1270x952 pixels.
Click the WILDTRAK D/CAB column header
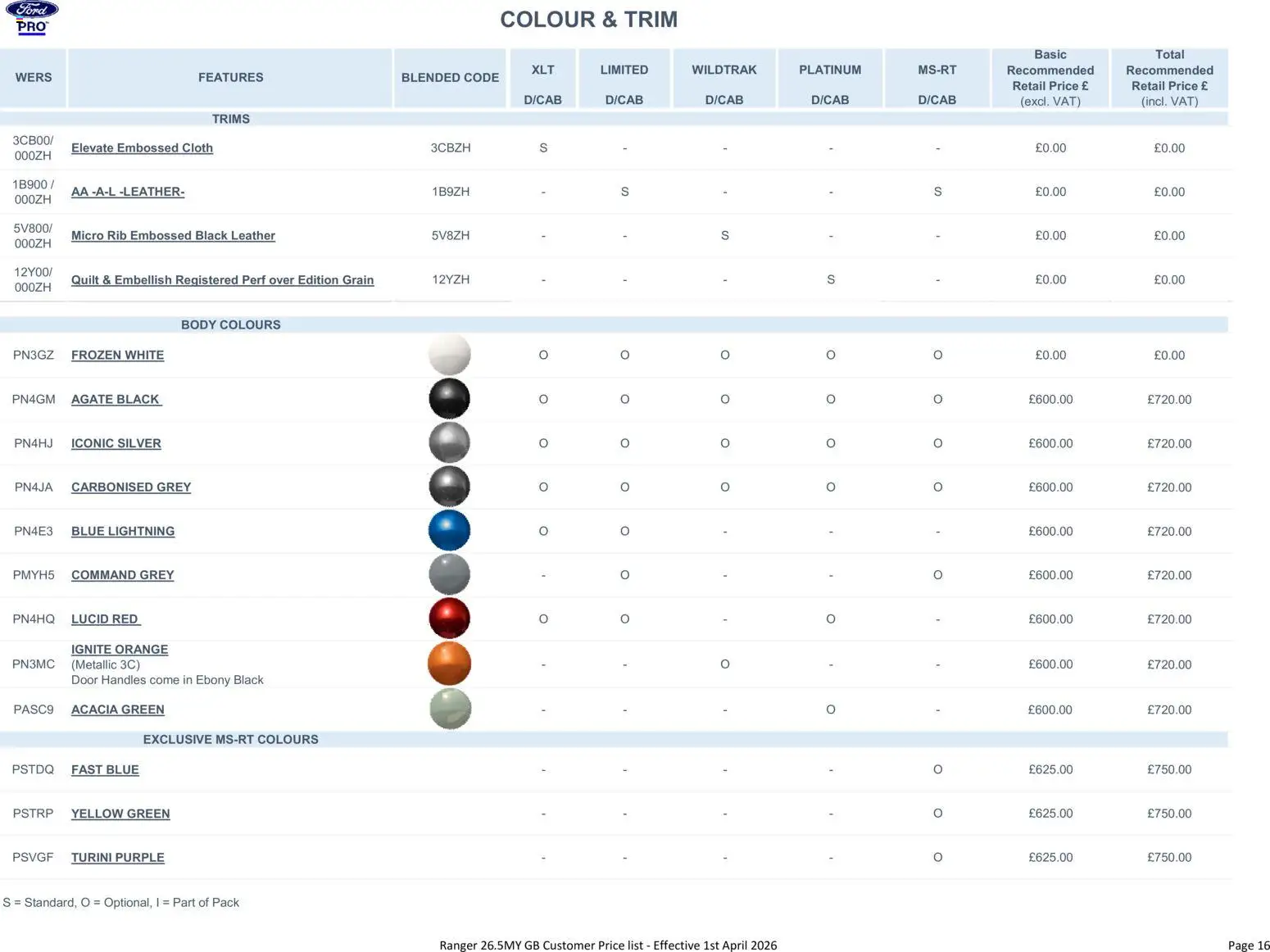tap(724, 78)
